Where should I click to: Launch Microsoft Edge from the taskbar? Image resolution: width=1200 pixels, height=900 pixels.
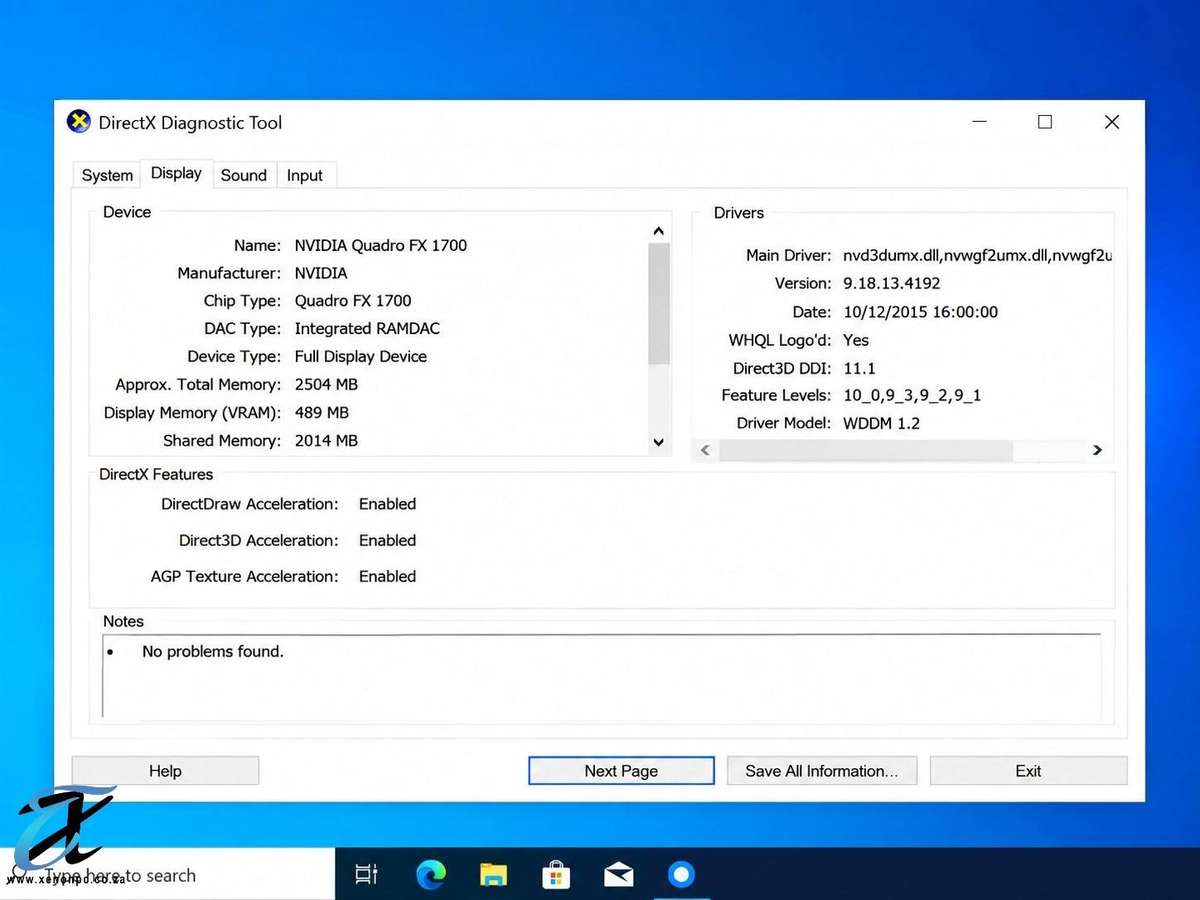[431, 875]
